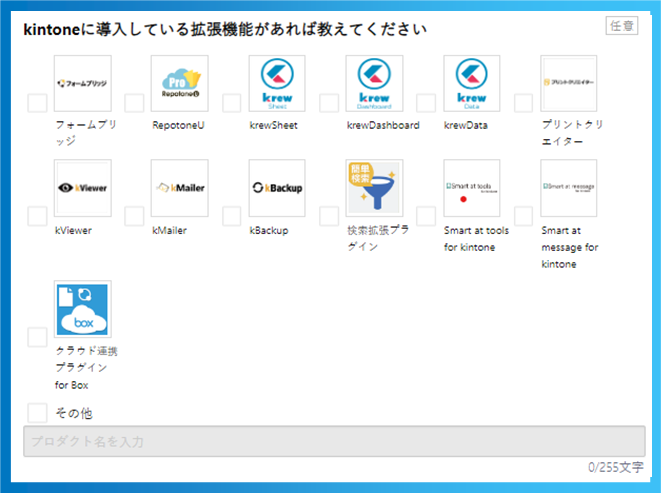
Task: Check the krewSheet checkbox
Action: tap(231, 103)
